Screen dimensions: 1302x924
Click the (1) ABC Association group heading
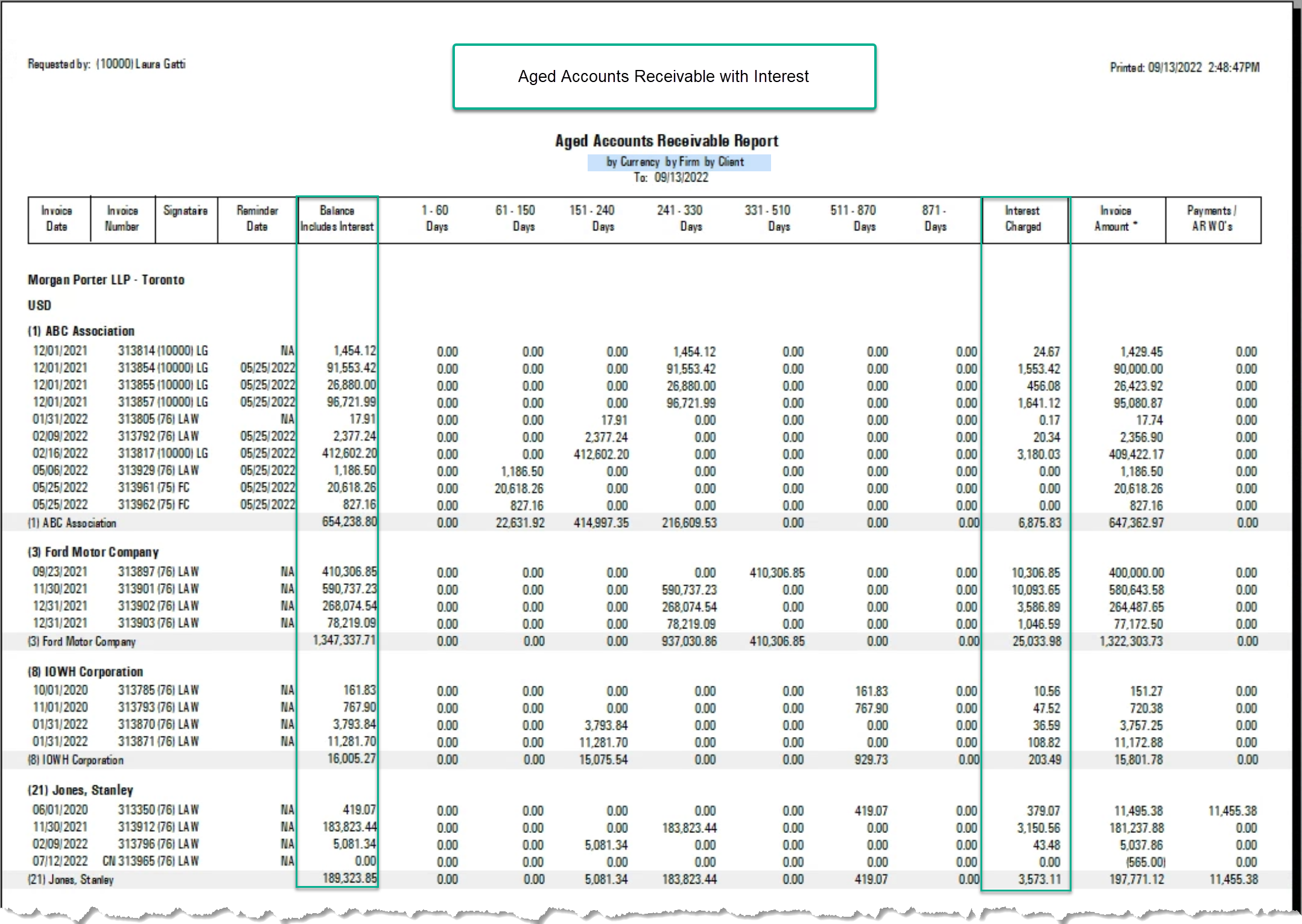[x=81, y=331]
